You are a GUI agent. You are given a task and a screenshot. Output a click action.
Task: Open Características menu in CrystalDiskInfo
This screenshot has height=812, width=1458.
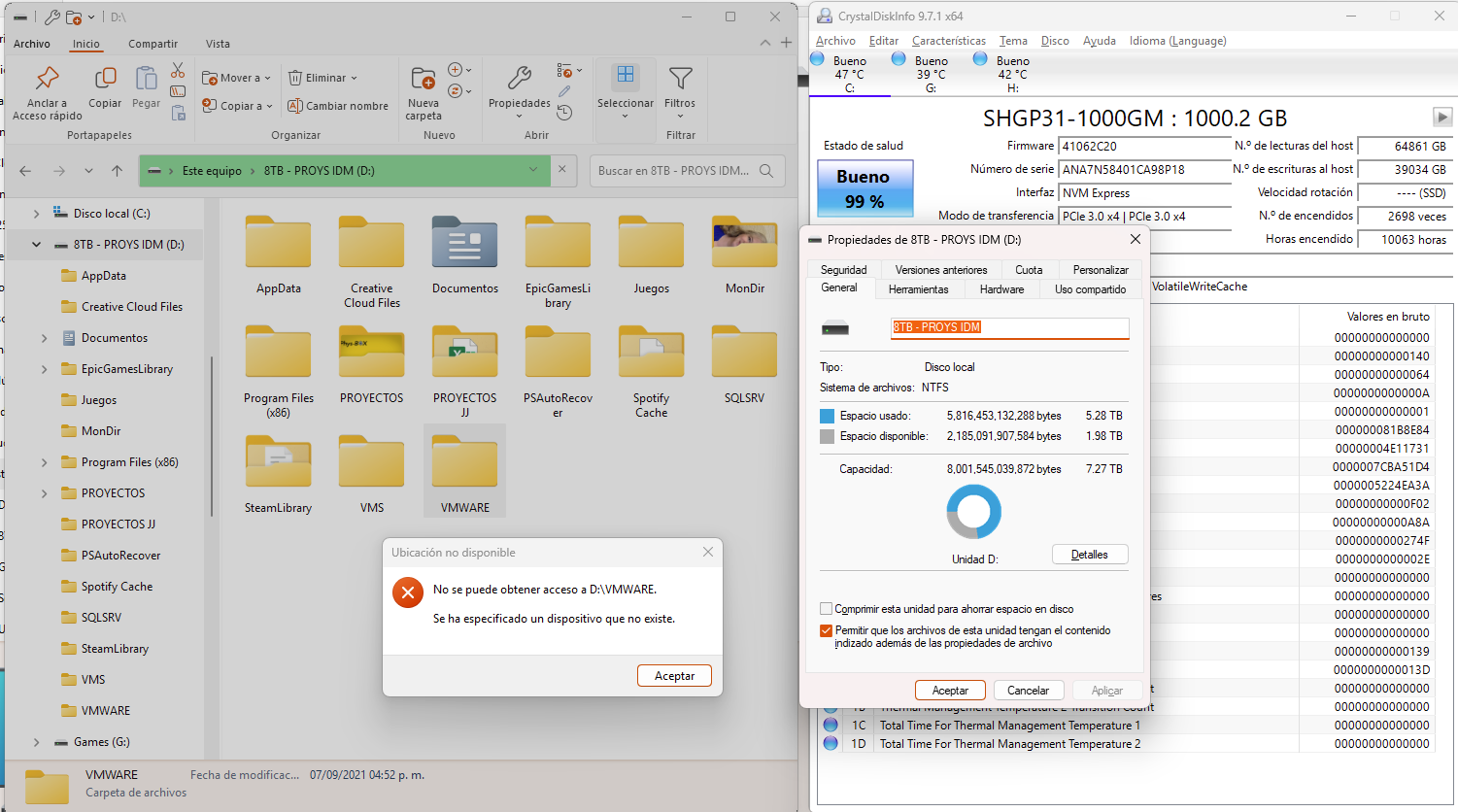(x=949, y=41)
